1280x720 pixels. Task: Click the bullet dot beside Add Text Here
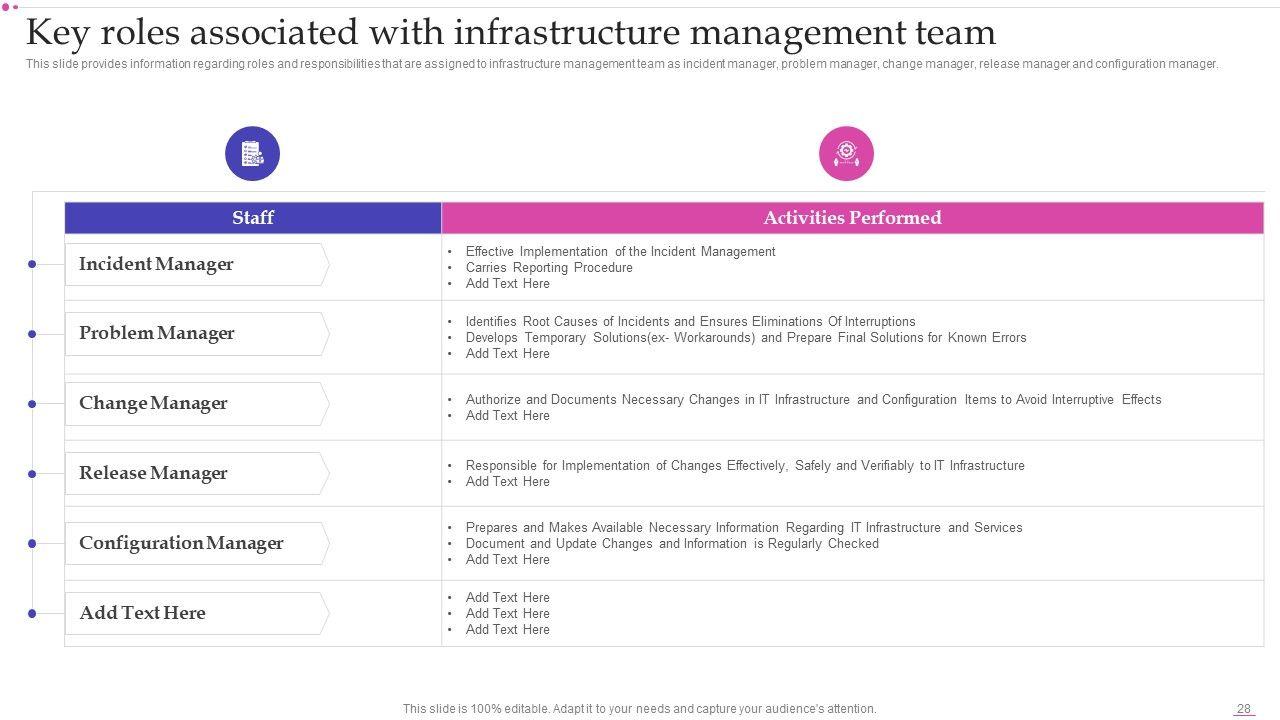[32, 614]
